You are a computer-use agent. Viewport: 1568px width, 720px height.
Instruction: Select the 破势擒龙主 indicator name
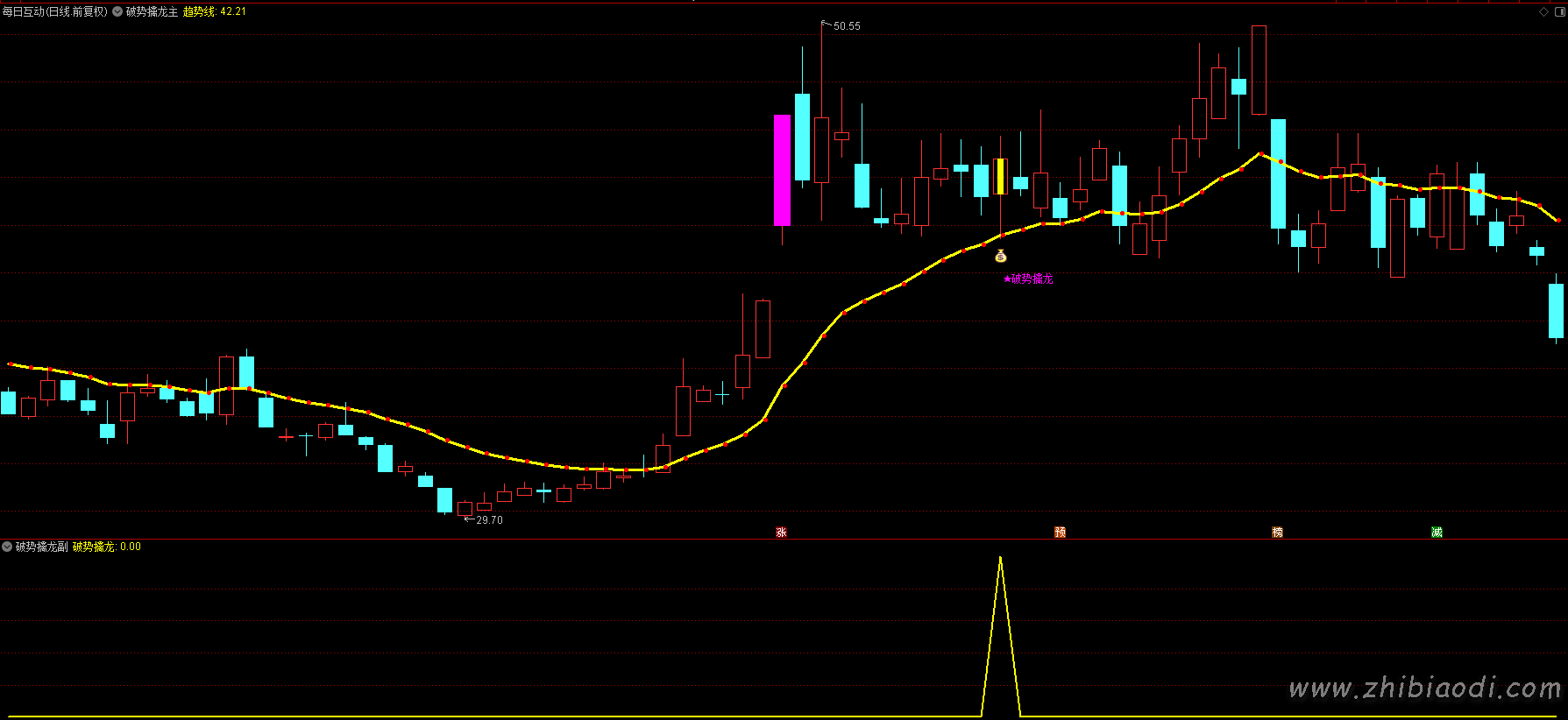[x=152, y=11]
